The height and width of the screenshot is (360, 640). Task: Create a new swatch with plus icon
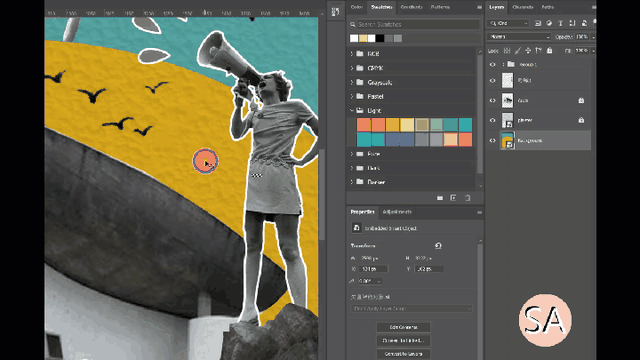(453, 198)
